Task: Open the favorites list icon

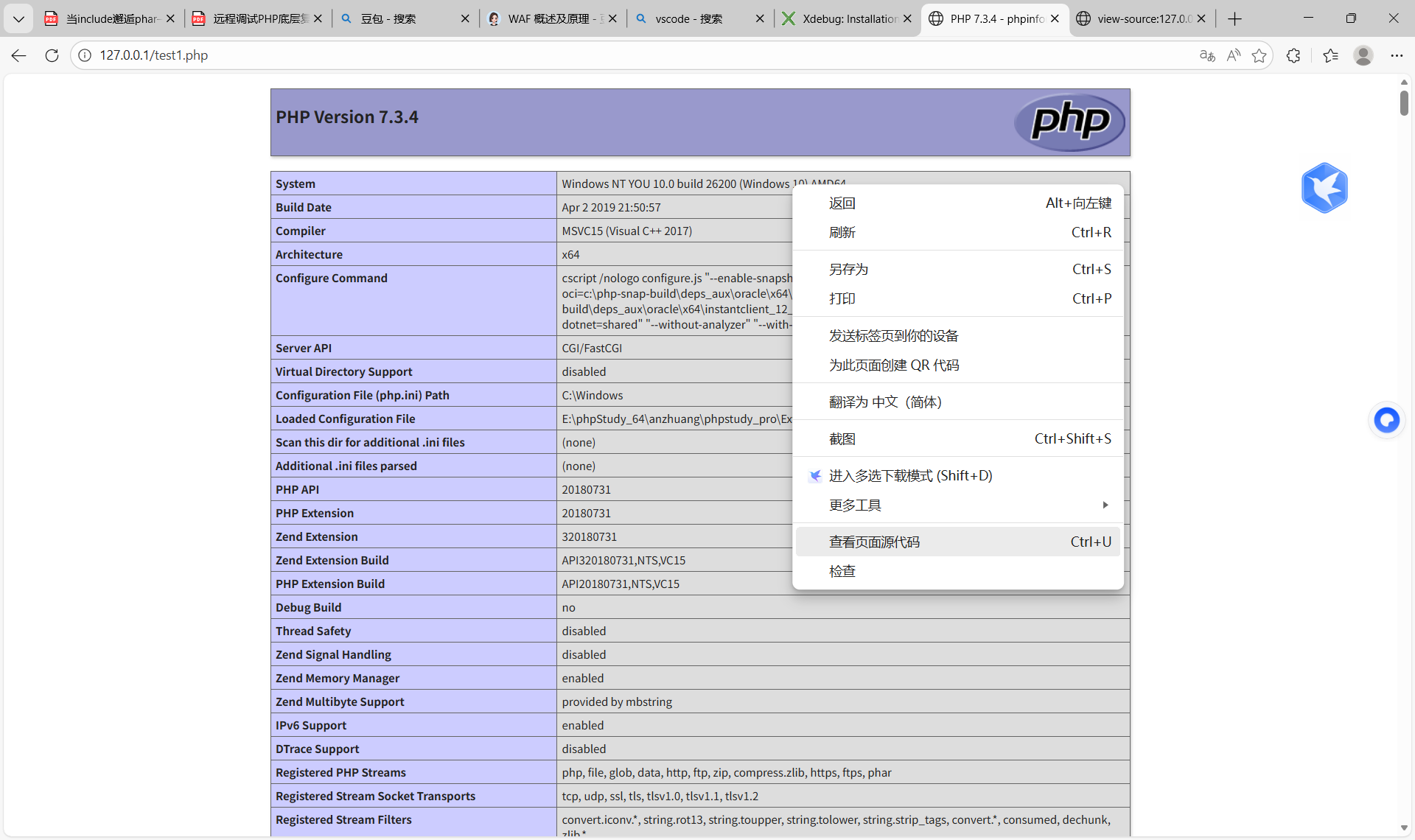Action: [x=1330, y=55]
